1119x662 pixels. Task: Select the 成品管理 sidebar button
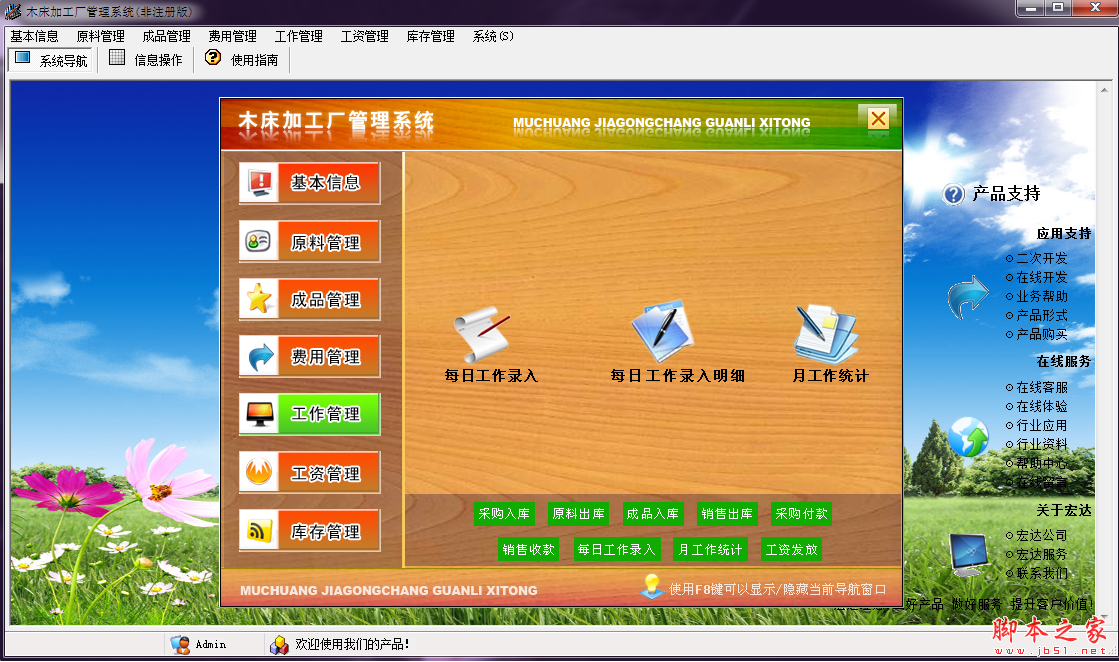point(310,299)
